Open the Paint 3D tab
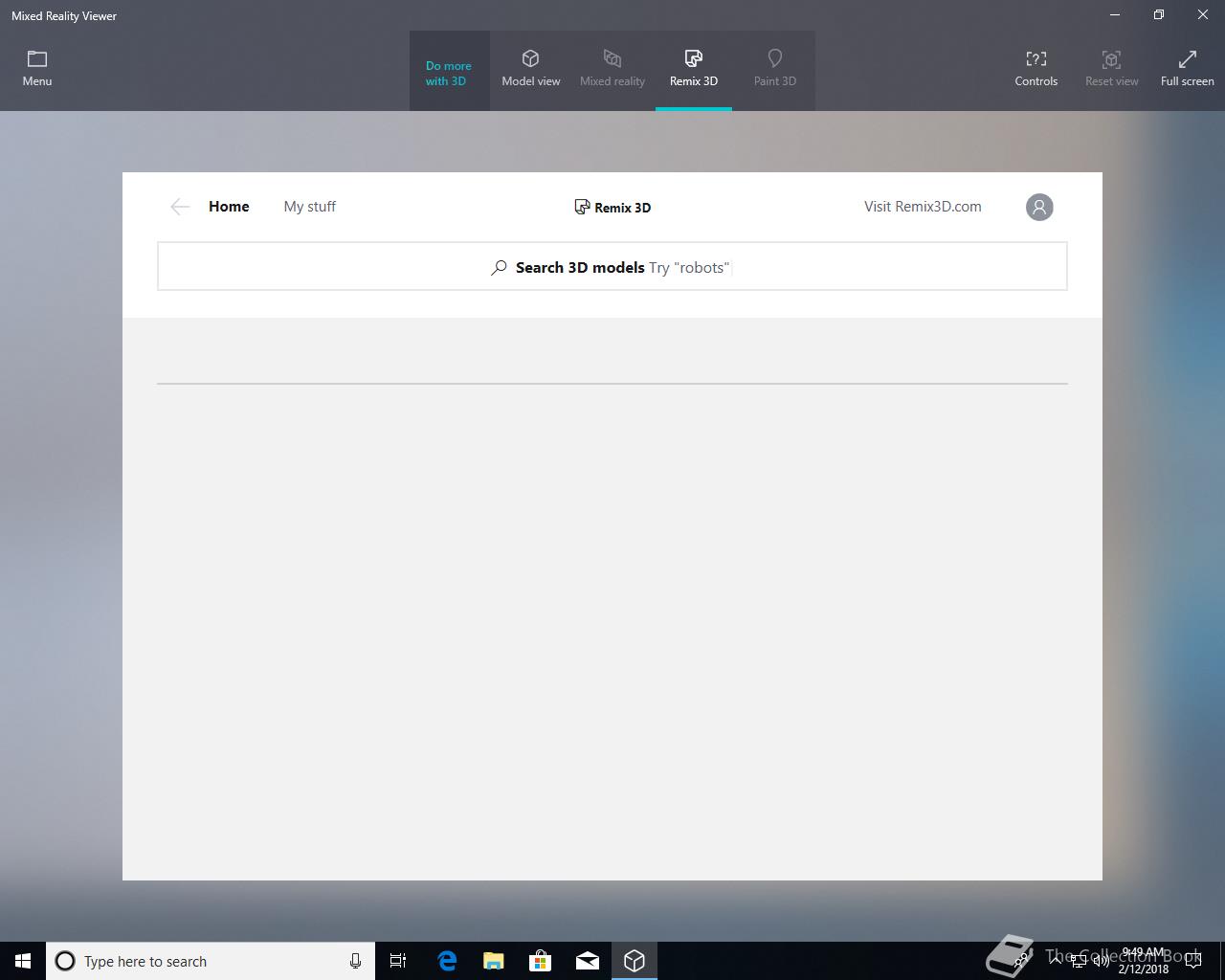Image resolution: width=1225 pixels, height=980 pixels. tap(775, 69)
